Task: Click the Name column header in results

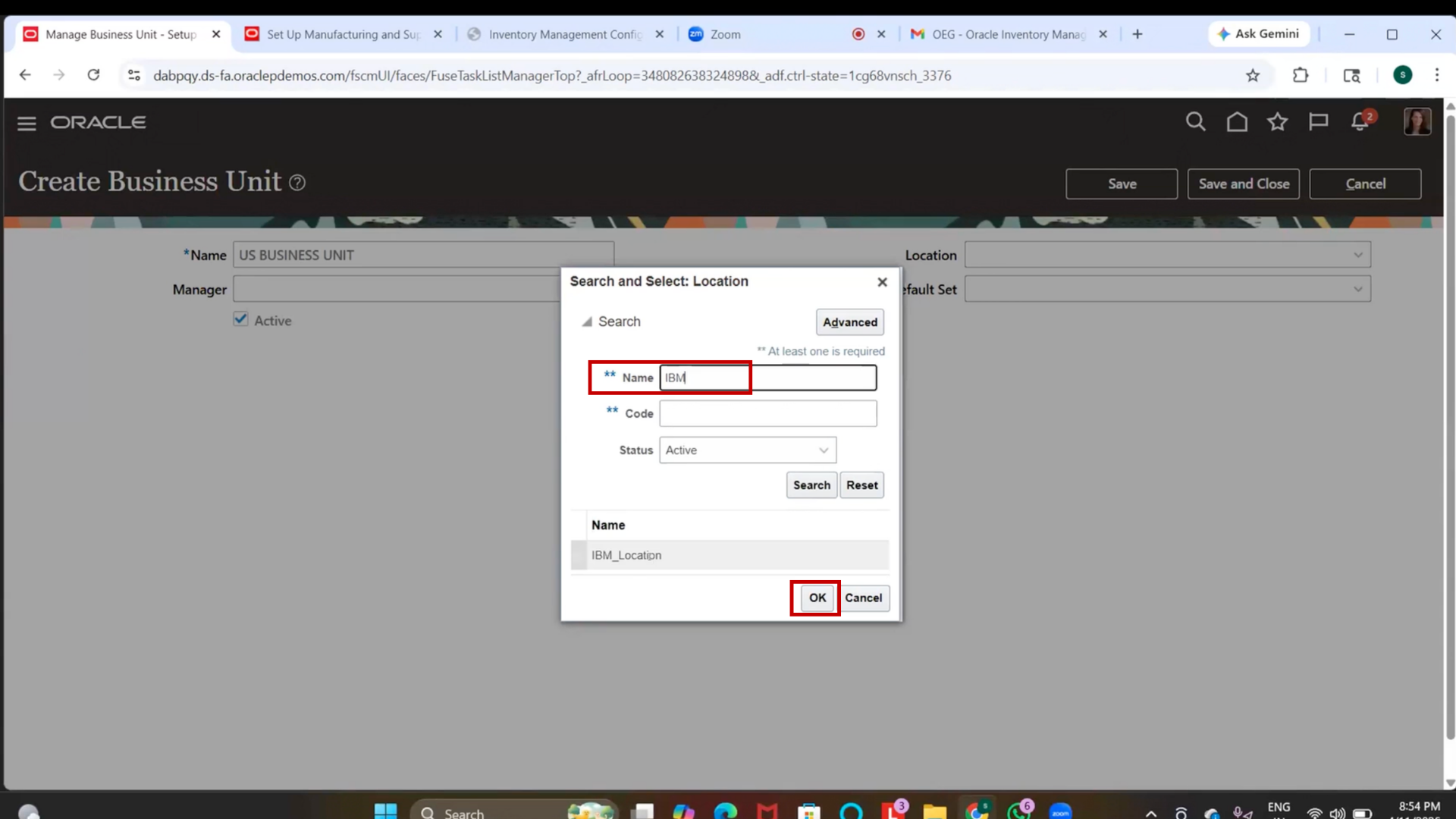Action: point(608,525)
